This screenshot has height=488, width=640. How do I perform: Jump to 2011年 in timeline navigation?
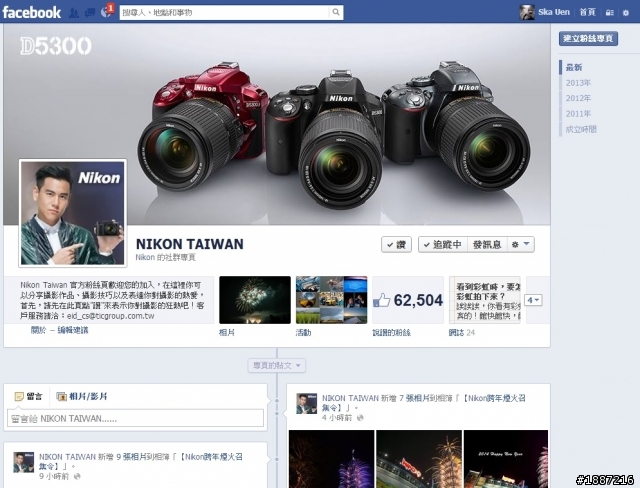coord(578,114)
